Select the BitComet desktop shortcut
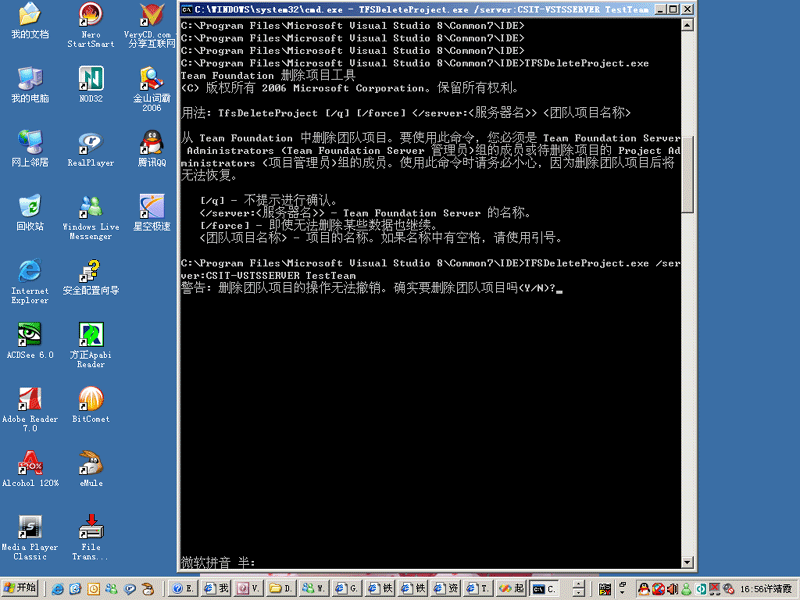This screenshot has height=600, width=800. pyautogui.click(x=91, y=405)
